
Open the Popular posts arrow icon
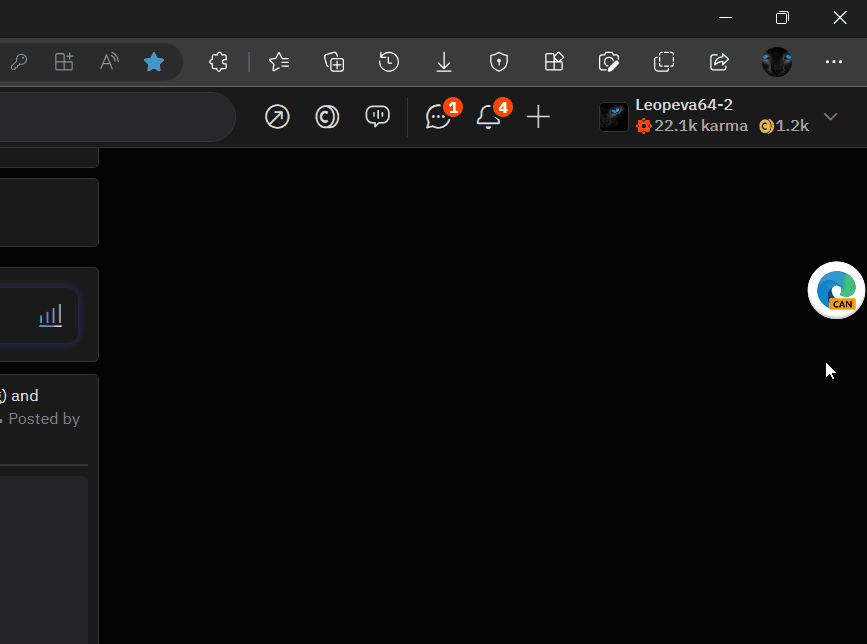tap(277, 117)
